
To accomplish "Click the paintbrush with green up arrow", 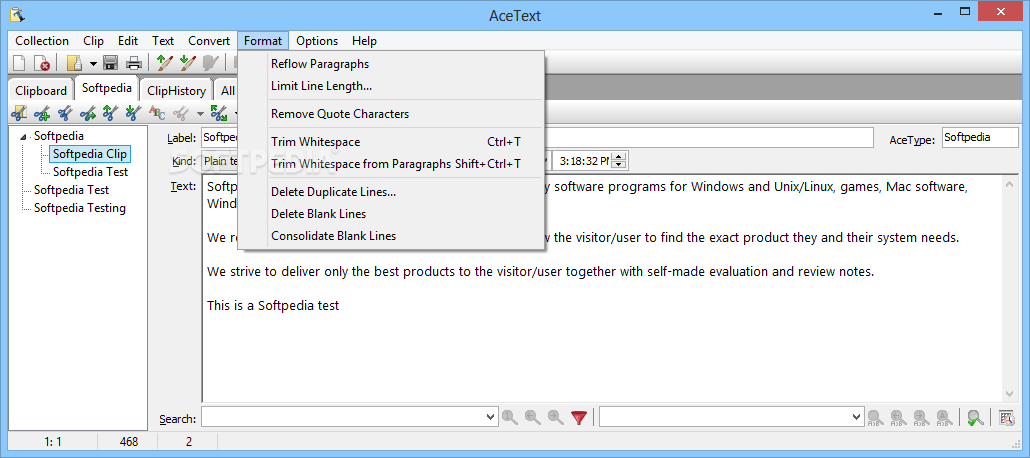I will click(x=164, y=63).
